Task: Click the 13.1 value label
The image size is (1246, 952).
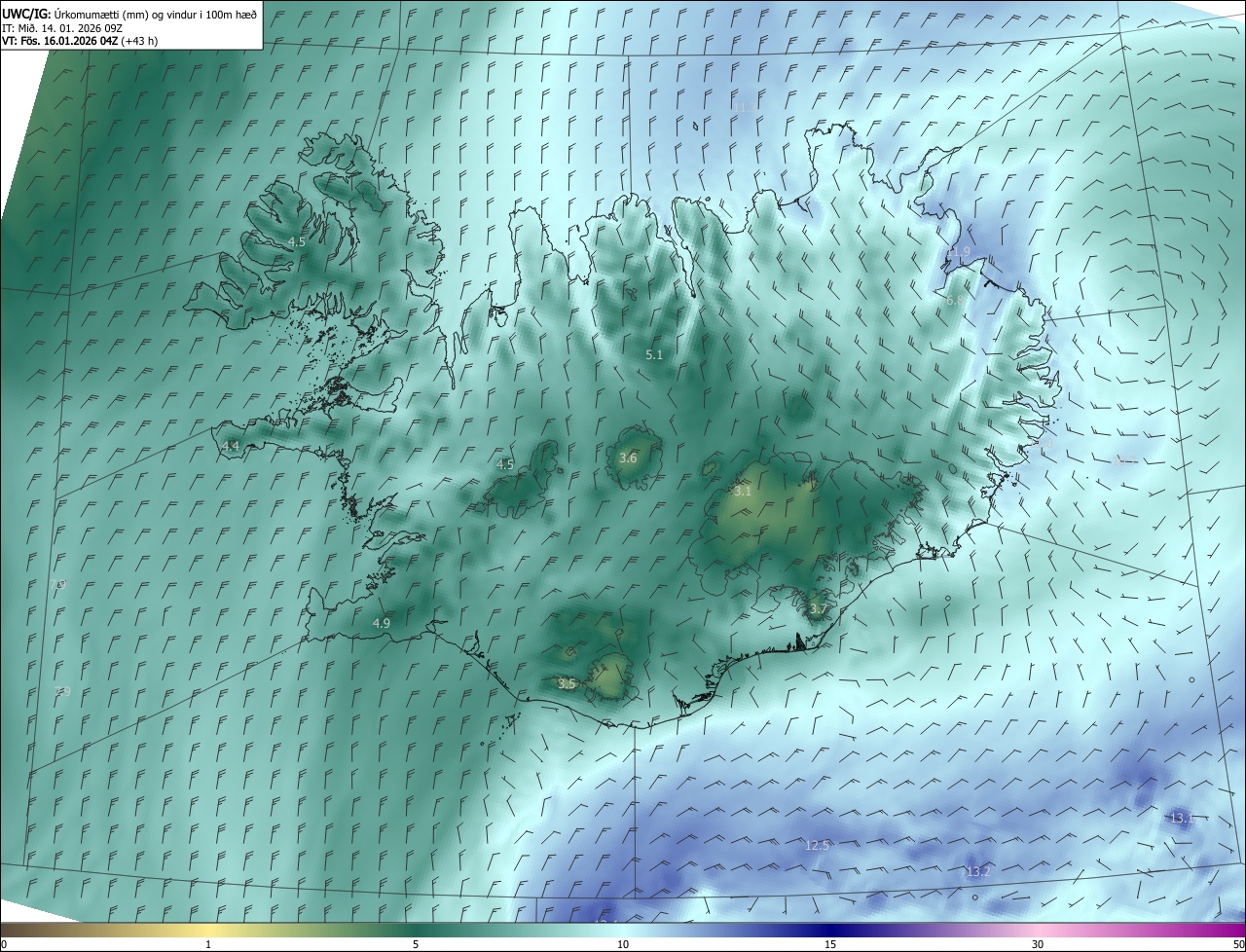Action: pos(1182,818)
